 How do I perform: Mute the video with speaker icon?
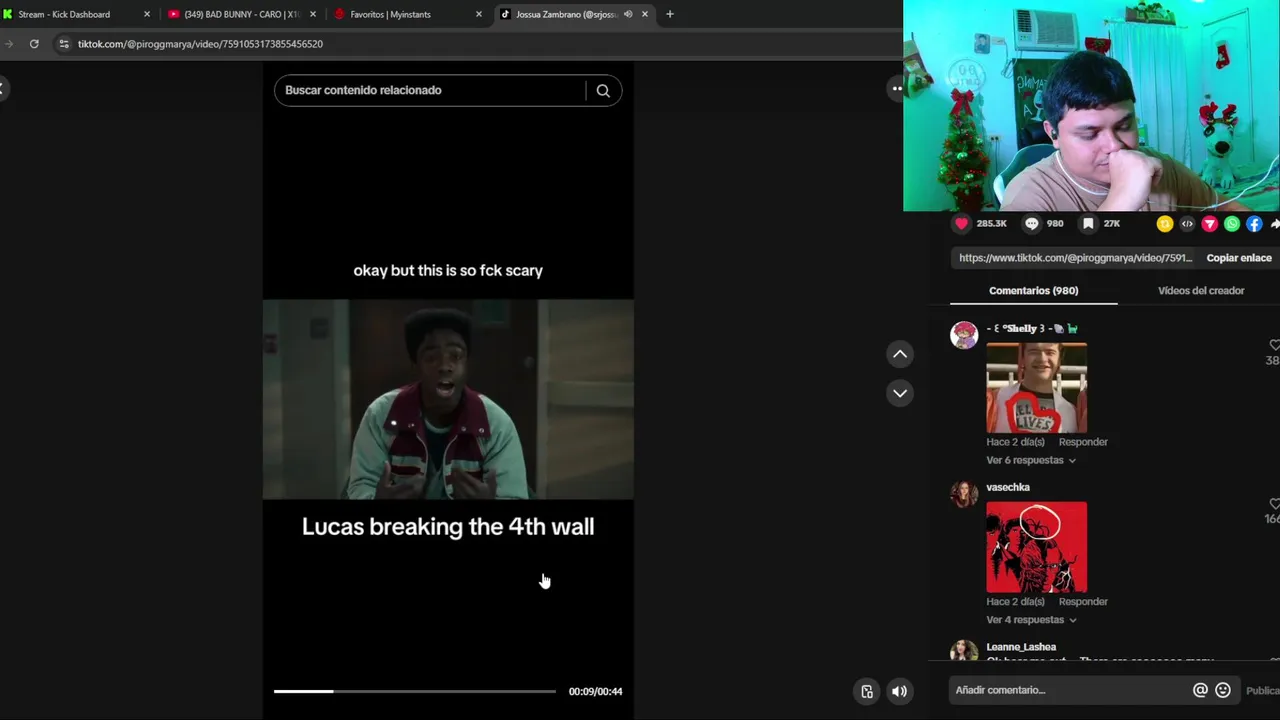pos(900,691)
